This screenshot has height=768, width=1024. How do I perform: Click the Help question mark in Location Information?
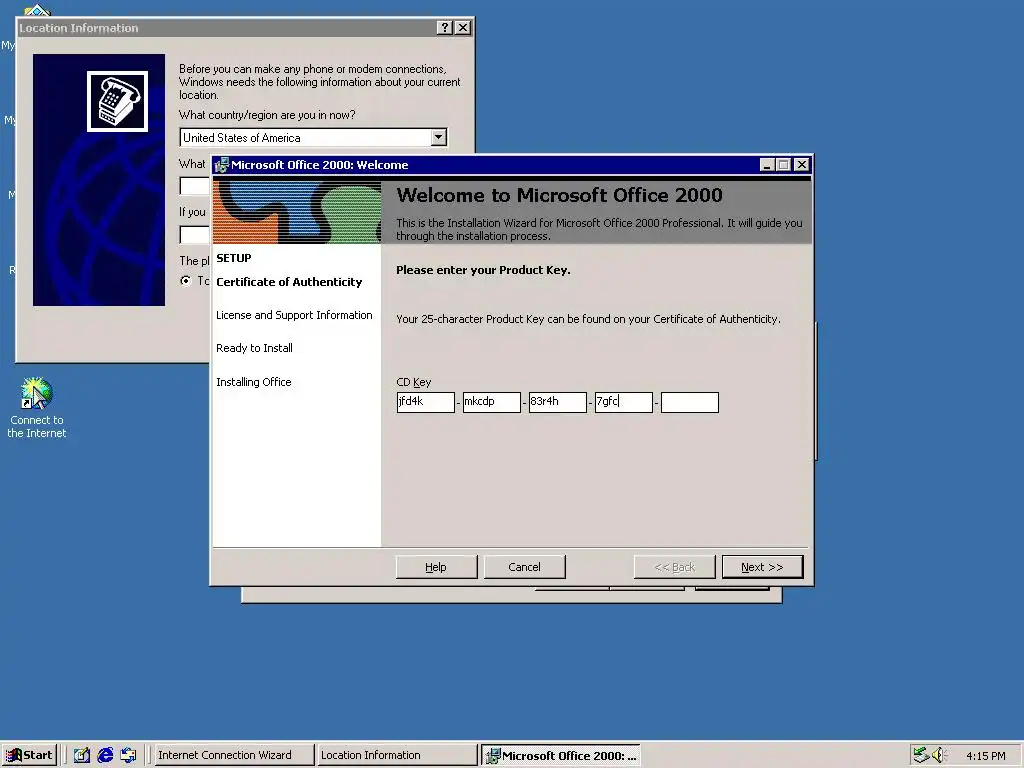click(445, 27)
